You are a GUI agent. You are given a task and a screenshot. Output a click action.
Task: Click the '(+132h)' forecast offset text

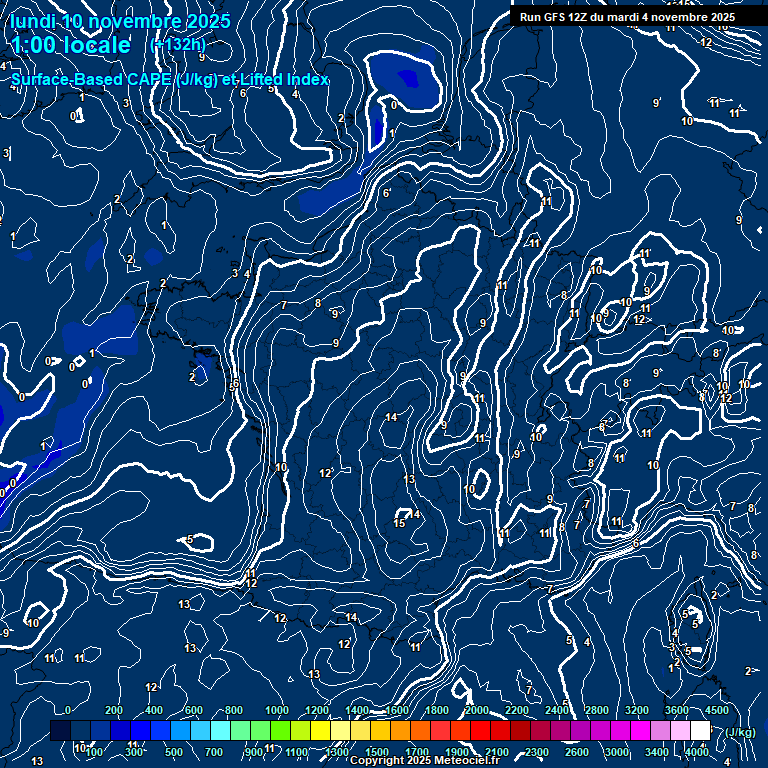pos(178,45)
